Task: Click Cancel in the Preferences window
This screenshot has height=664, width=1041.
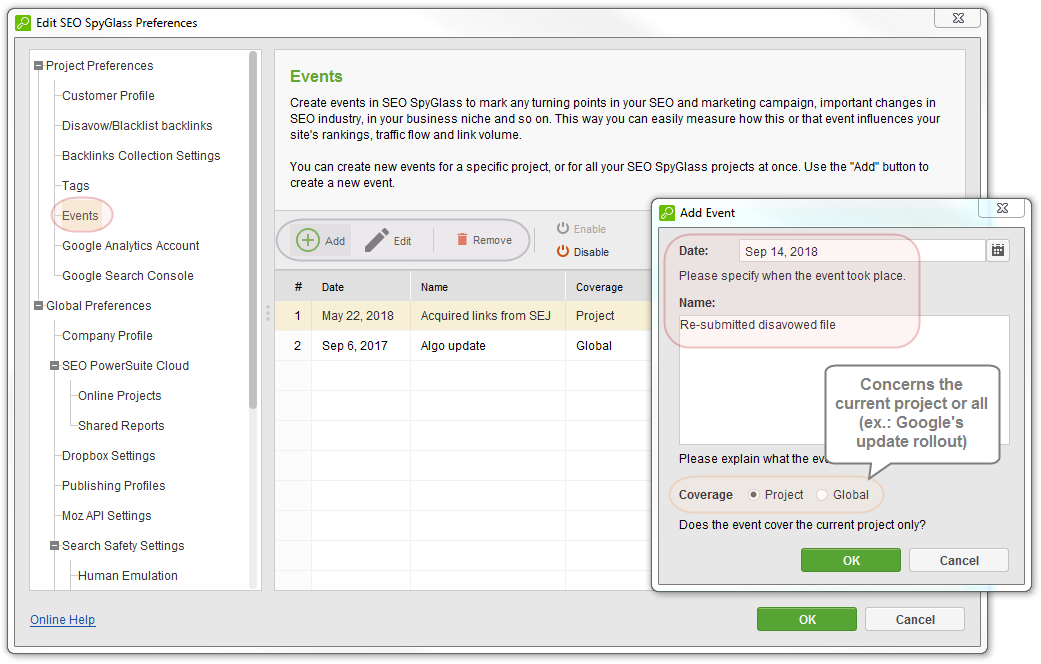Action: (915, 620)
